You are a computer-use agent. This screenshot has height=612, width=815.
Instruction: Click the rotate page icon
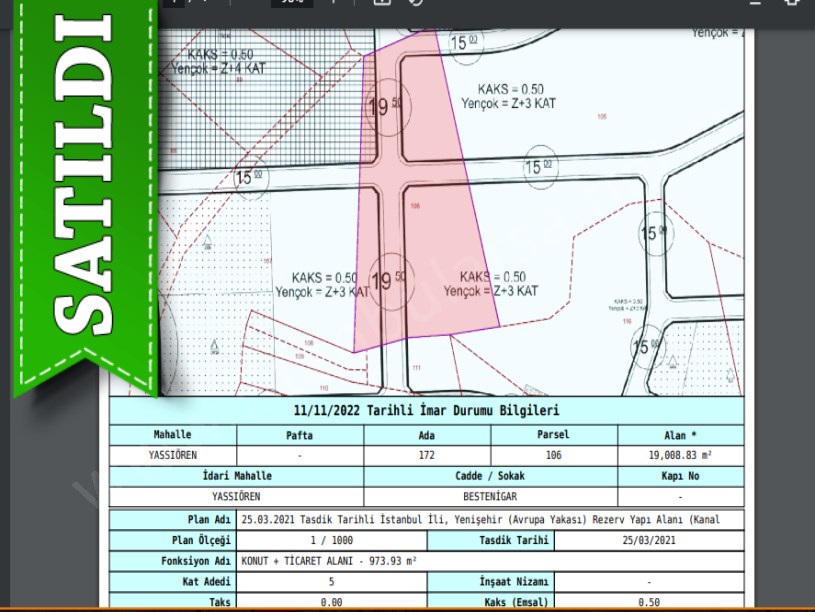coord(415,3)
